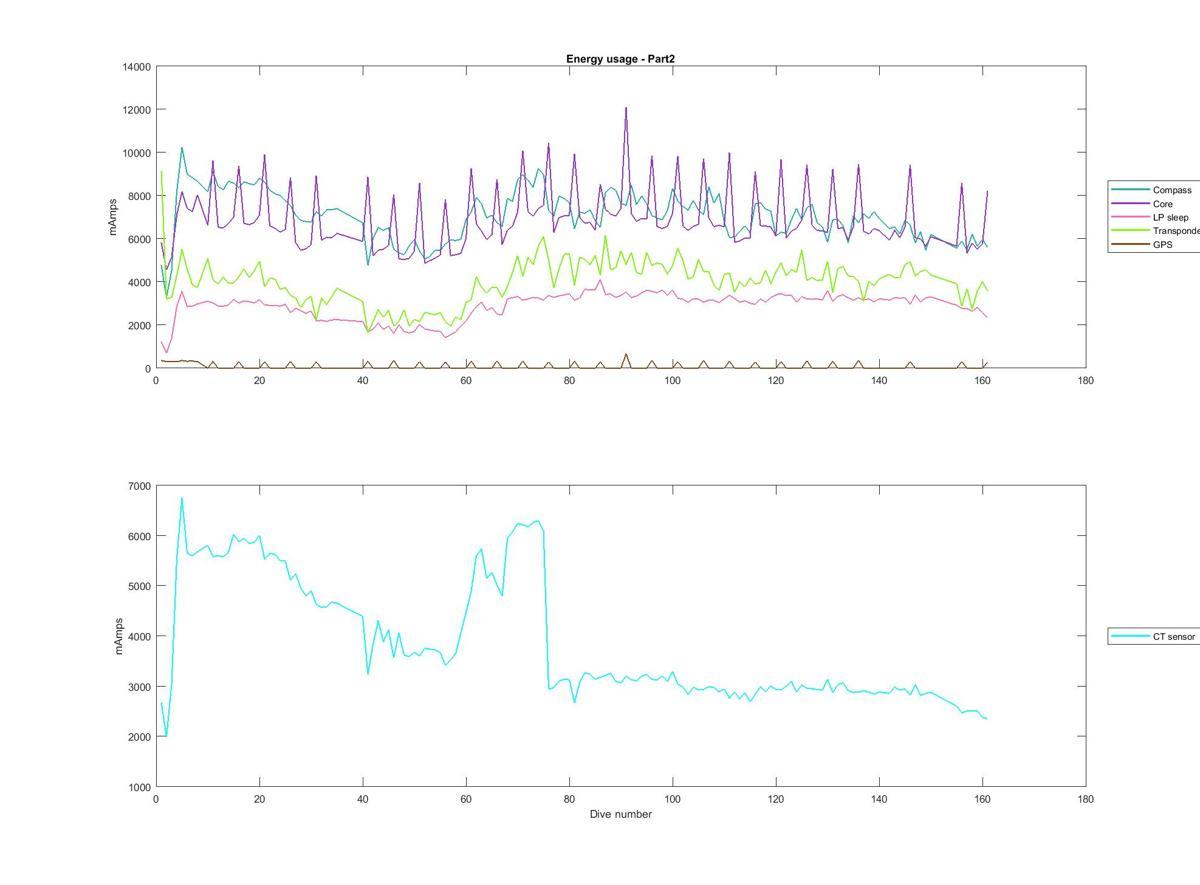Click the 10000 y-axis tick label
The height and width of the screenshot is (885, 1200).
coord(135,153)
